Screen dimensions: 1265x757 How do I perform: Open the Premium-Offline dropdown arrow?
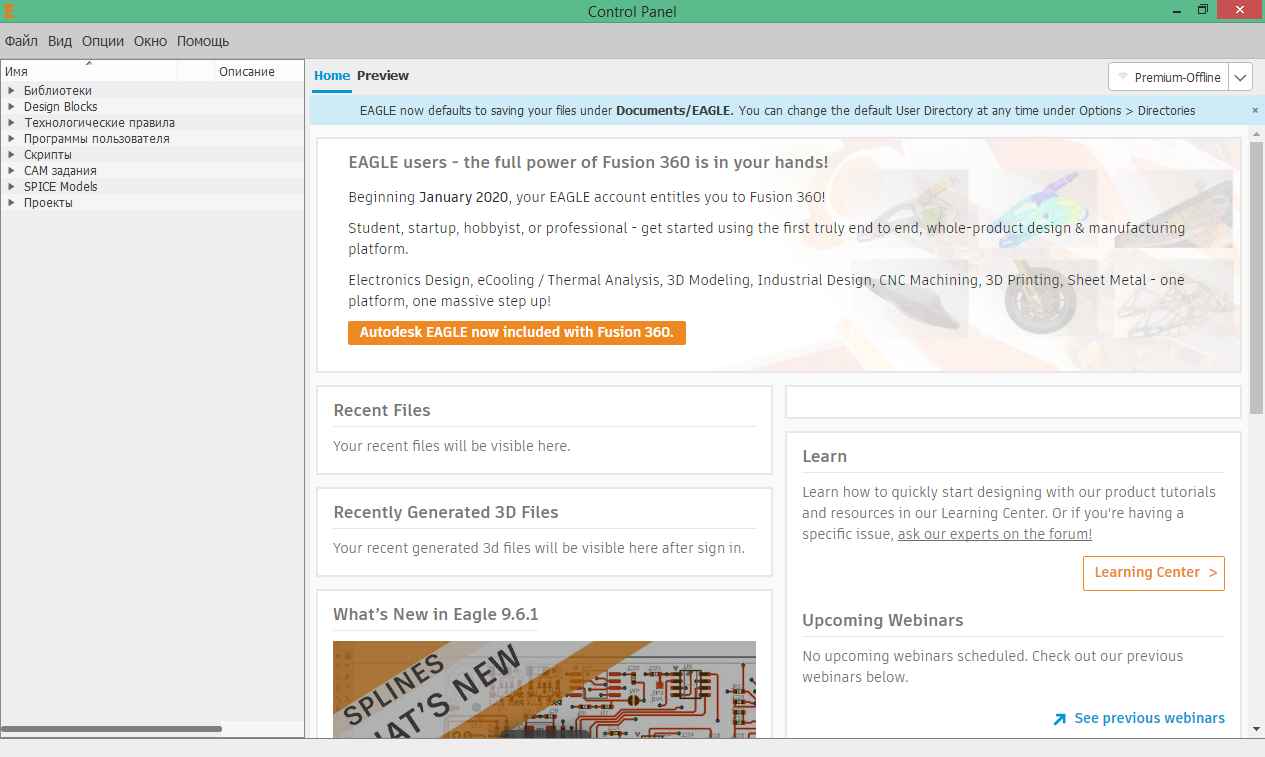tap(1240, 77)
